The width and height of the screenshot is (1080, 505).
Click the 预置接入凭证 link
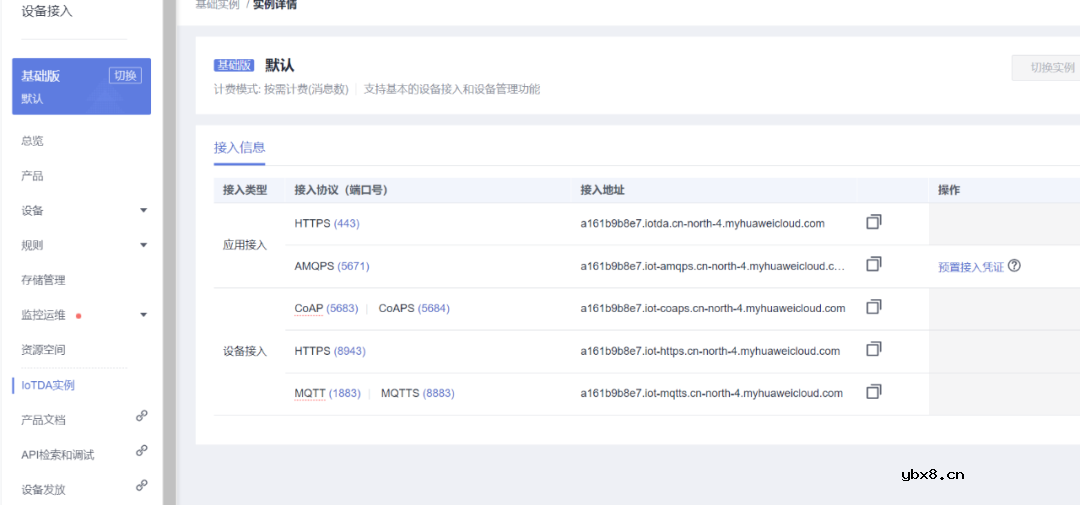click(x=970, y=267)
